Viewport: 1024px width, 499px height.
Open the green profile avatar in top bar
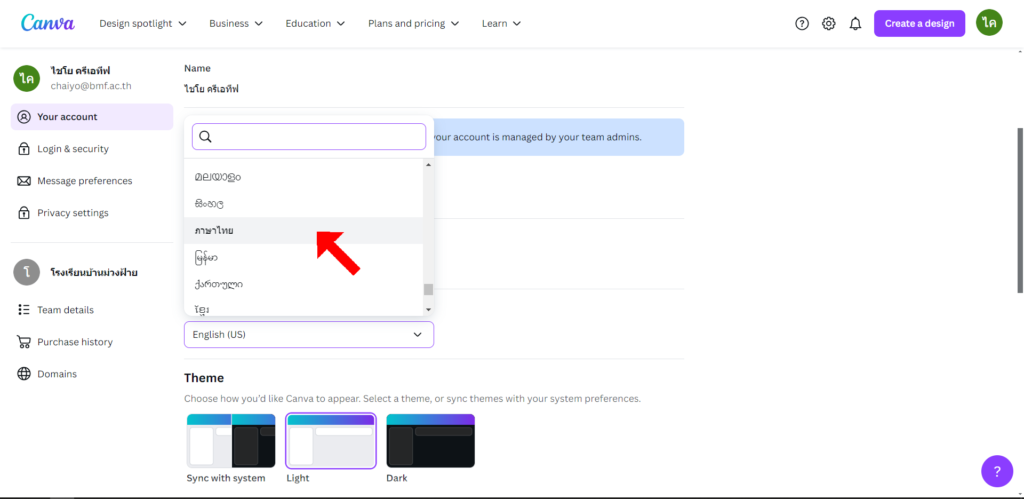989,23
